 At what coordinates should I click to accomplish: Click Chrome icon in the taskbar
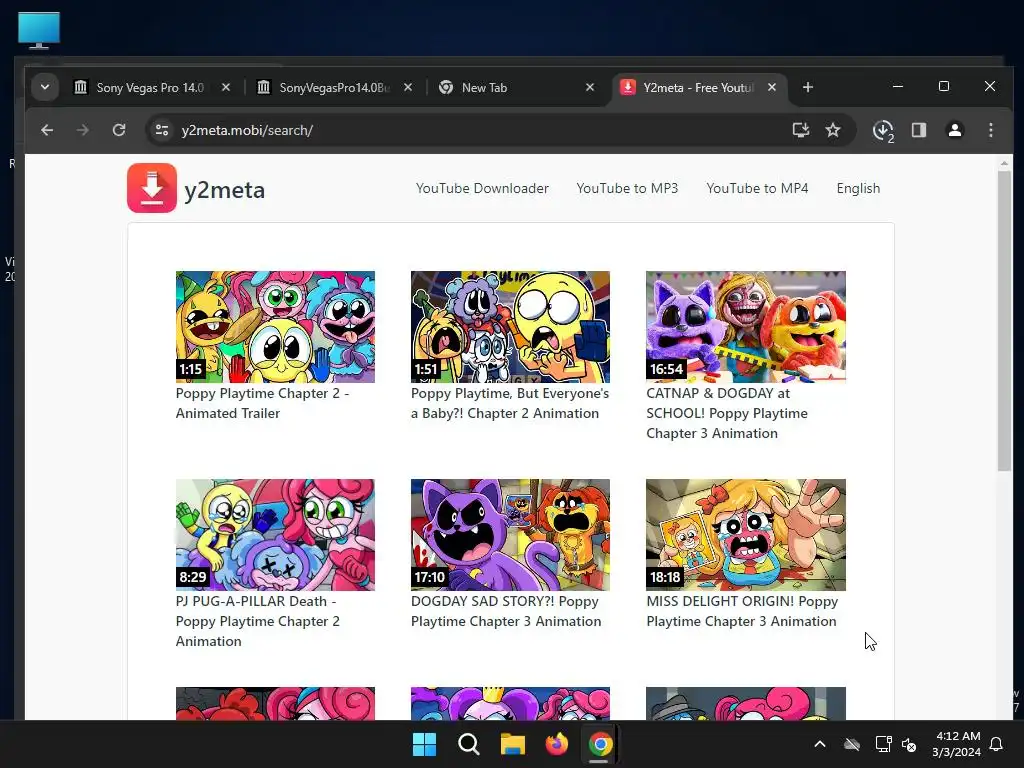tap(600, 744)
